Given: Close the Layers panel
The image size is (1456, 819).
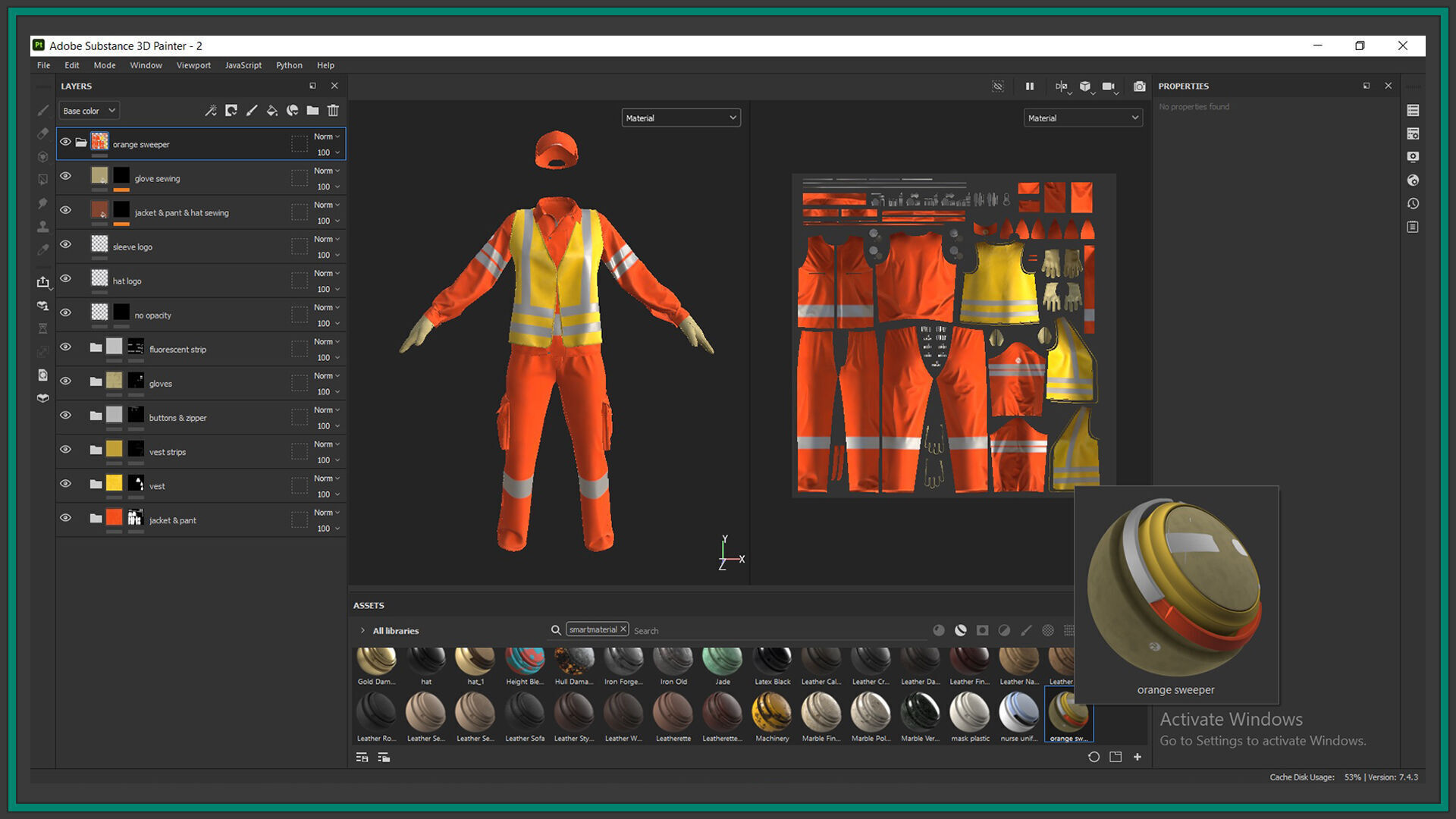Looking at the screenshot, I should point(334,86).
